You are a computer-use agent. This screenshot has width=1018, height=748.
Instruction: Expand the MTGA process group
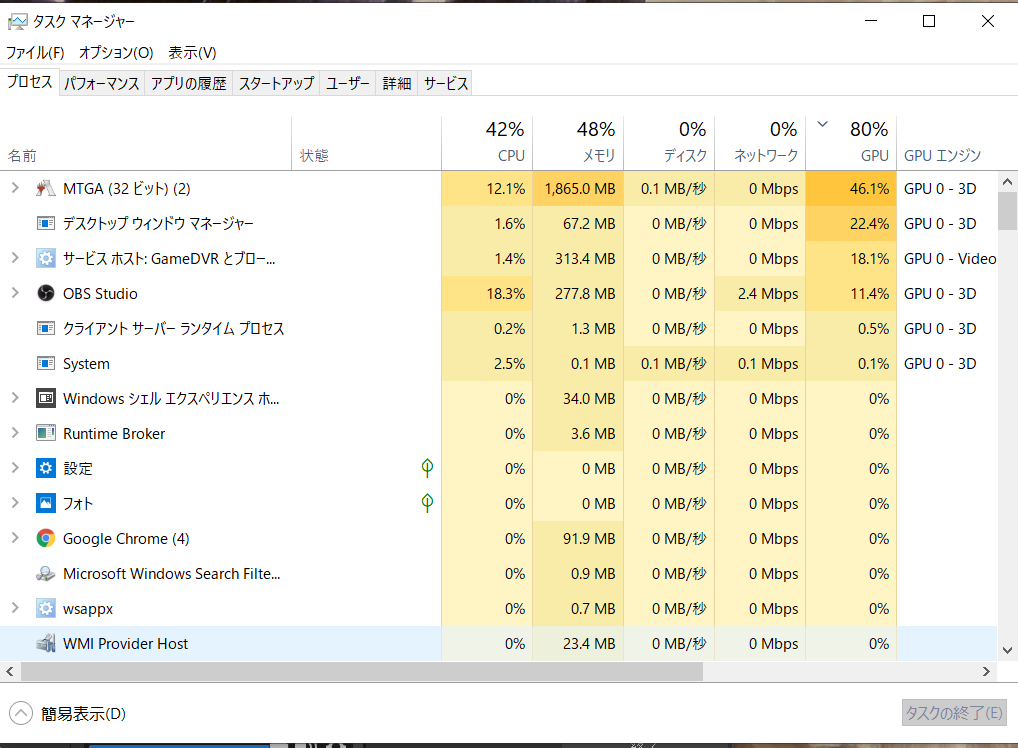(x=15, y=188)
